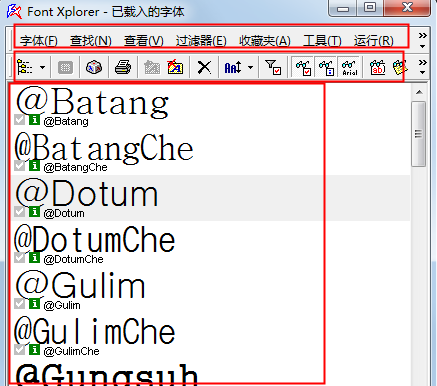Click the dice random font icon
Image resolution: width=437 pixels, height=386 pixels.
[x=94, y=68]
